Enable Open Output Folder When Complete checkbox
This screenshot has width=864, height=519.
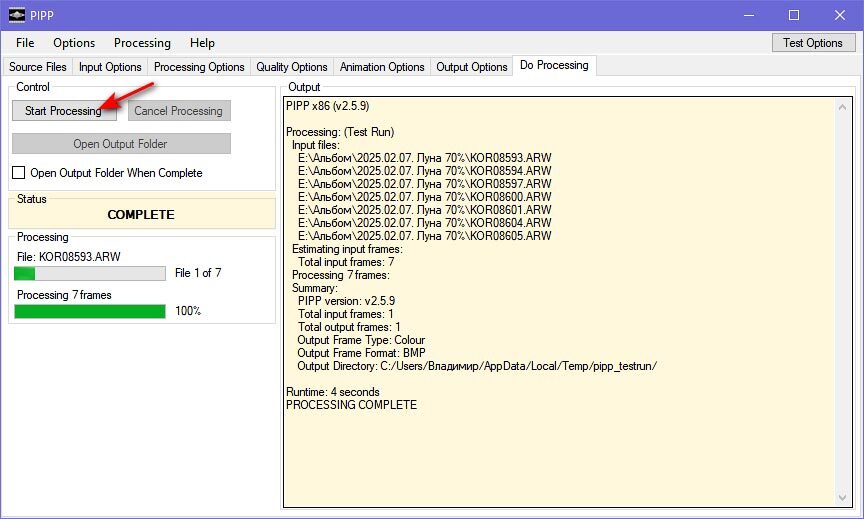[x=19, y=173]
